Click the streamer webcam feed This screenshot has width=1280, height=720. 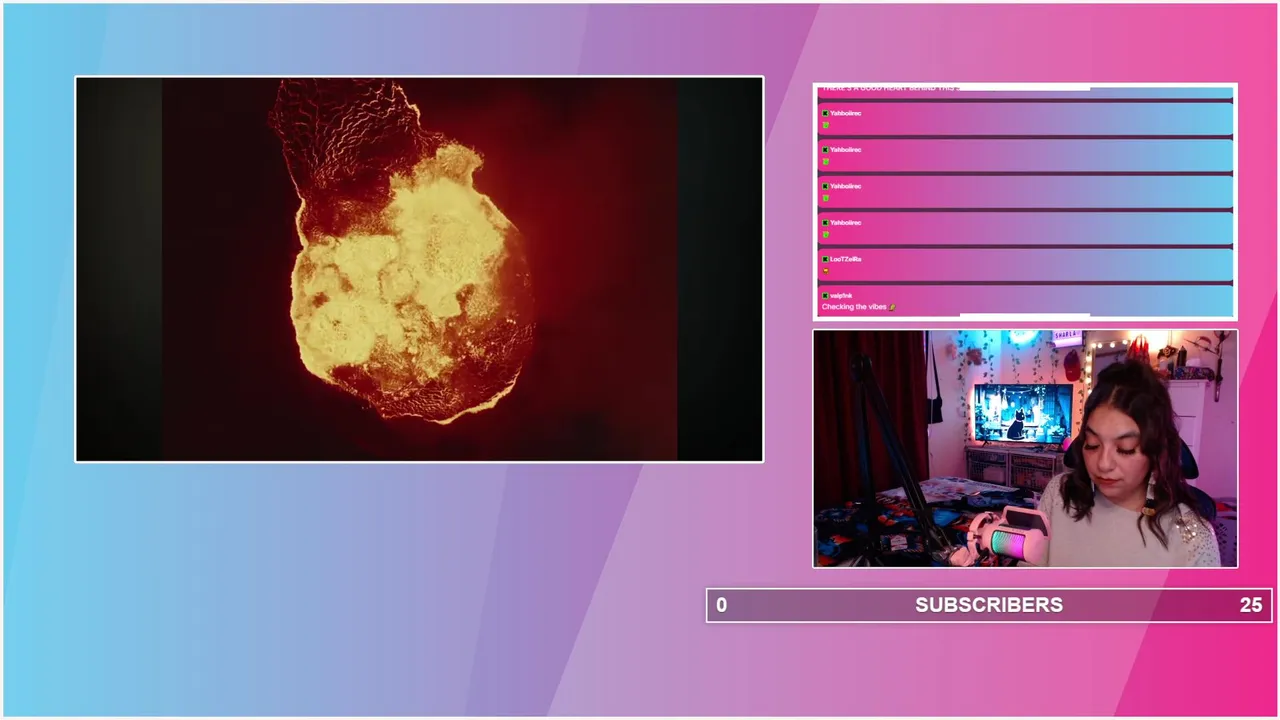coord(1025,449)
